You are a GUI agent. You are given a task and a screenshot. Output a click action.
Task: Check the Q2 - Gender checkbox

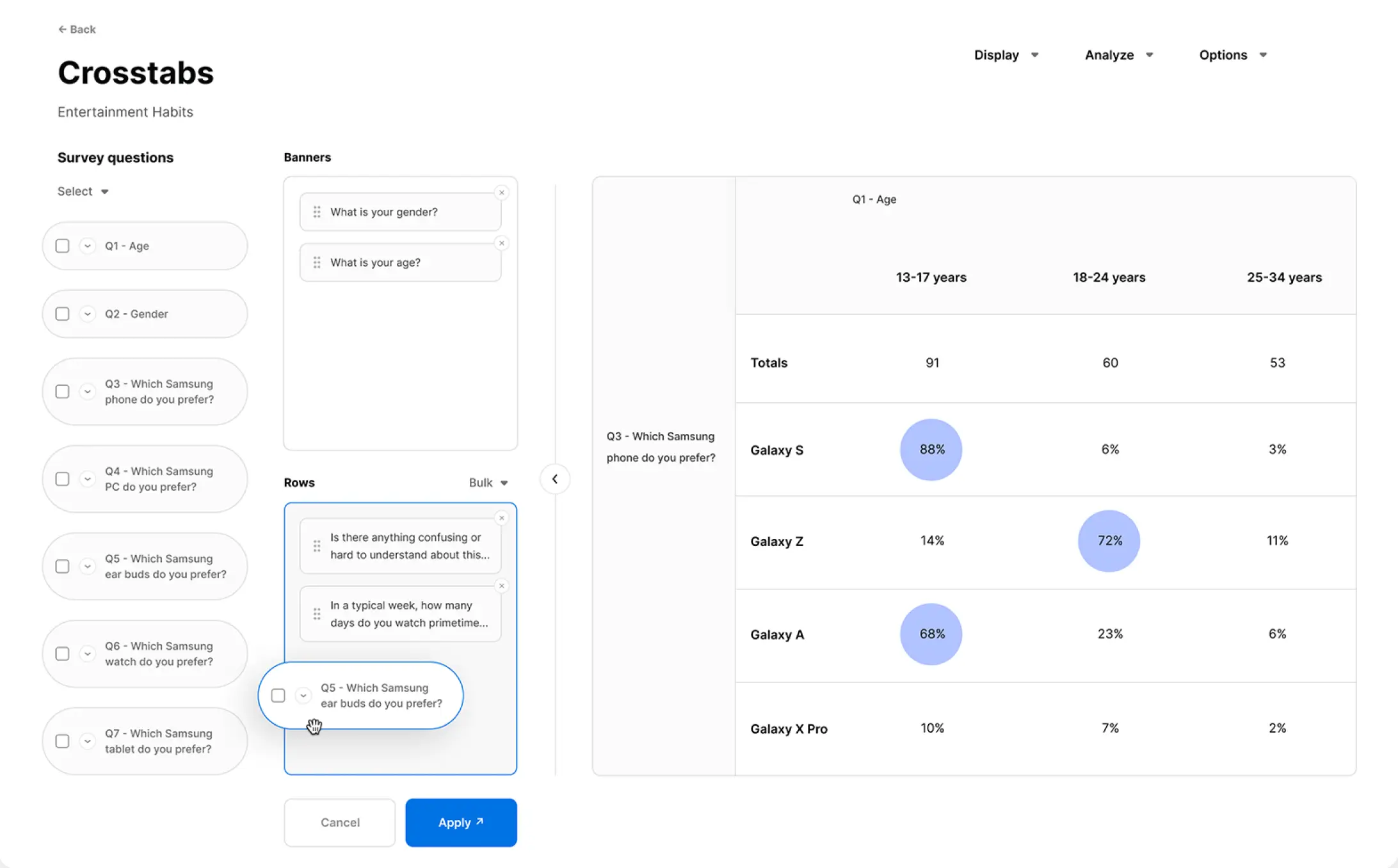(x=62, y=314)
